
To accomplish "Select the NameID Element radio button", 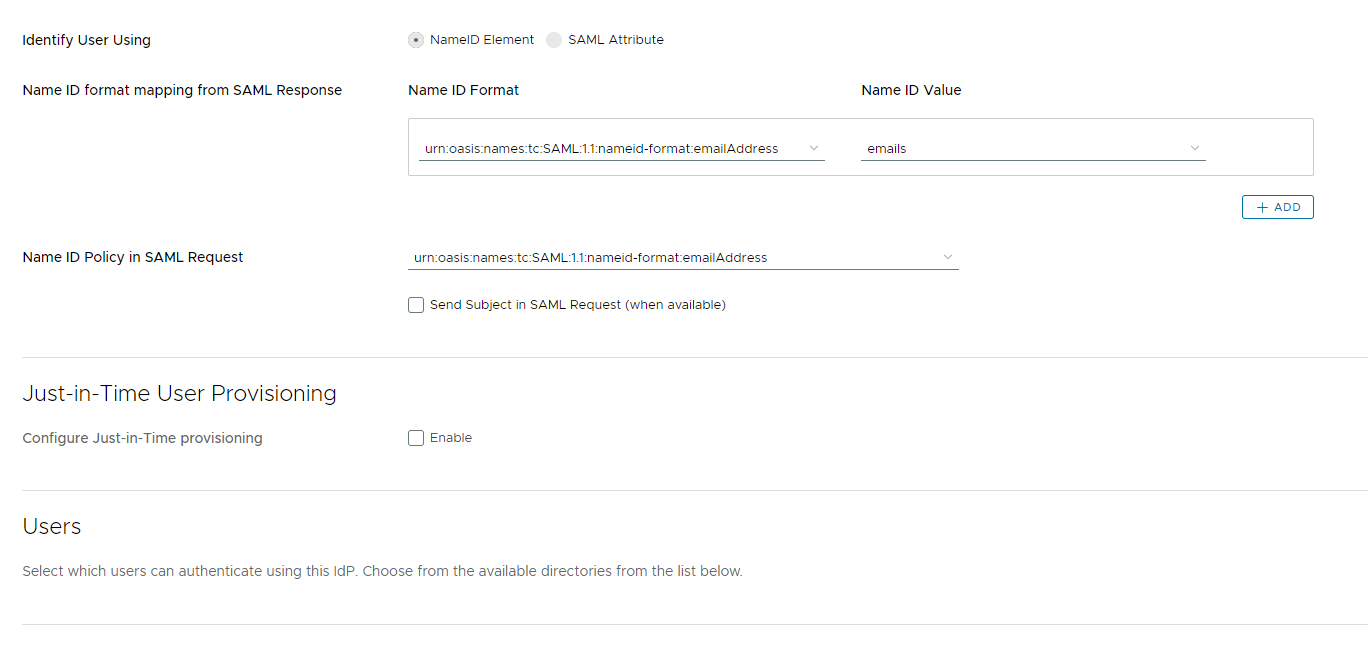I will tap(416, 40).
